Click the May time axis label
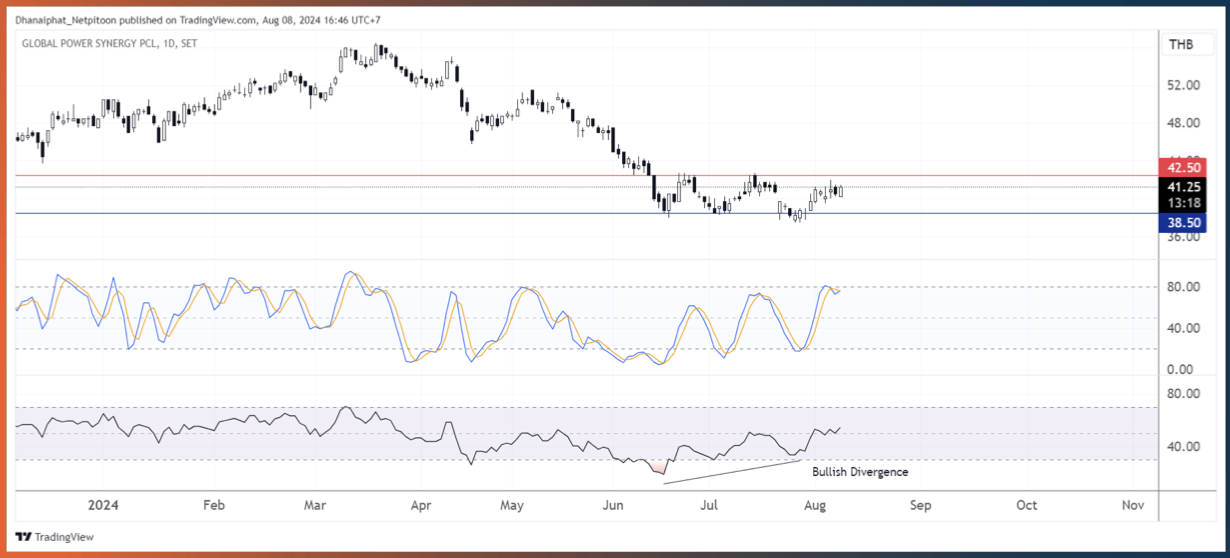 (512, 505)
